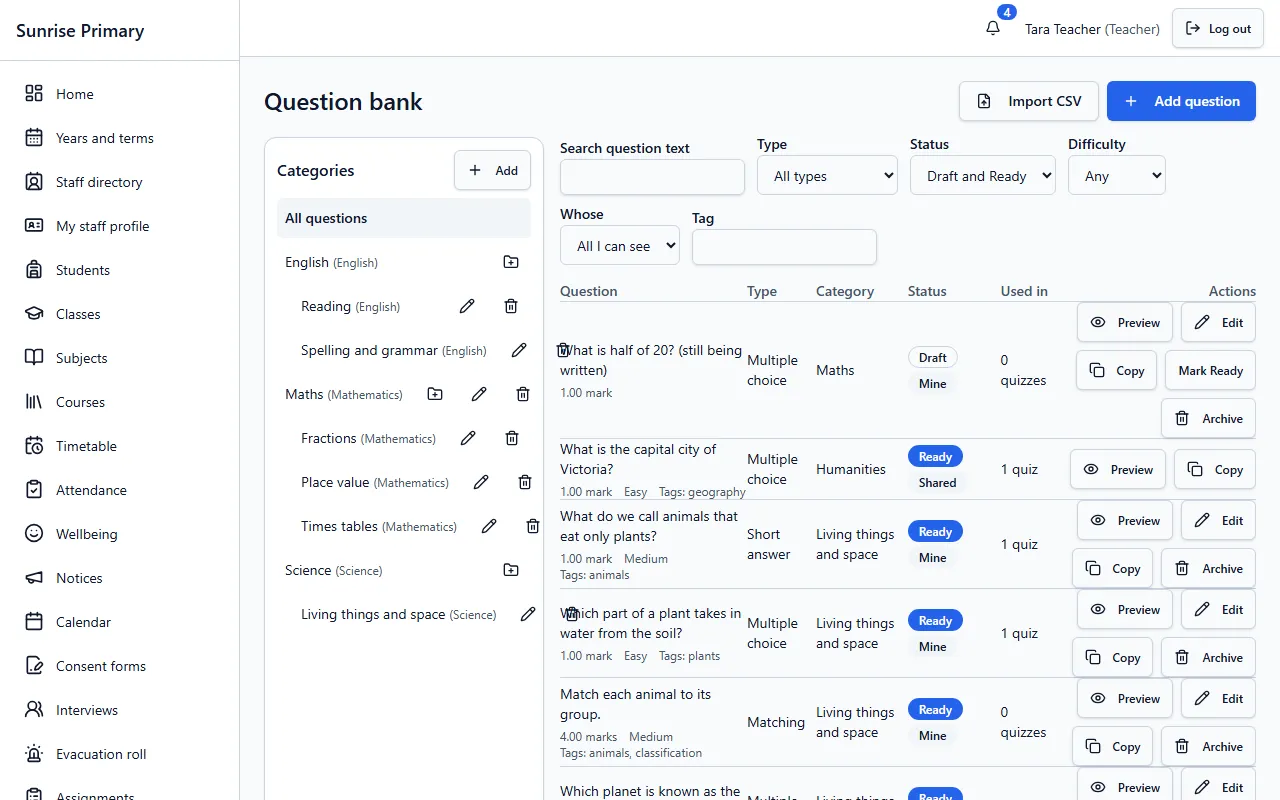Delete the Place value category

(525, 482)
